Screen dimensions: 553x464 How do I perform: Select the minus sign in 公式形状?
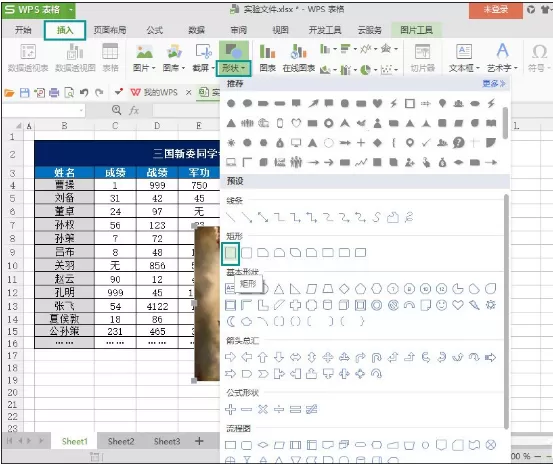pyautogui.click(x=247, y=409)
